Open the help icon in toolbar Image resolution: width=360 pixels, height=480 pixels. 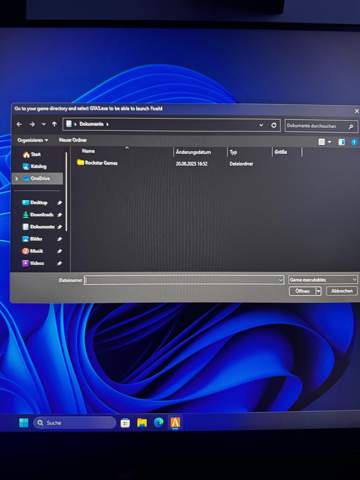coord(354,142)
